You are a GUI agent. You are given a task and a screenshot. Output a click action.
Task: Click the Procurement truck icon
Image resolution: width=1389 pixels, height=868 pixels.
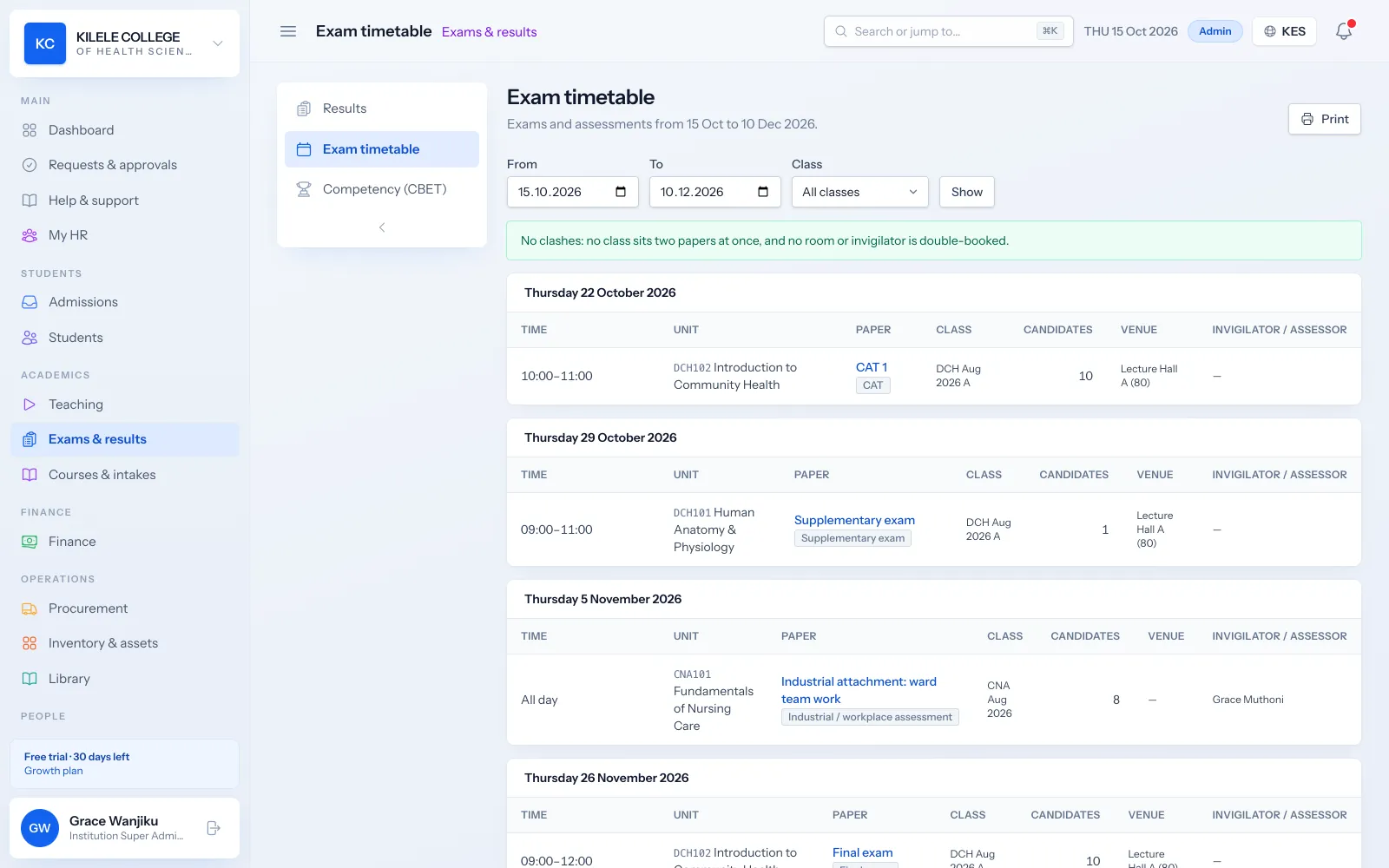tap(30, 608)
